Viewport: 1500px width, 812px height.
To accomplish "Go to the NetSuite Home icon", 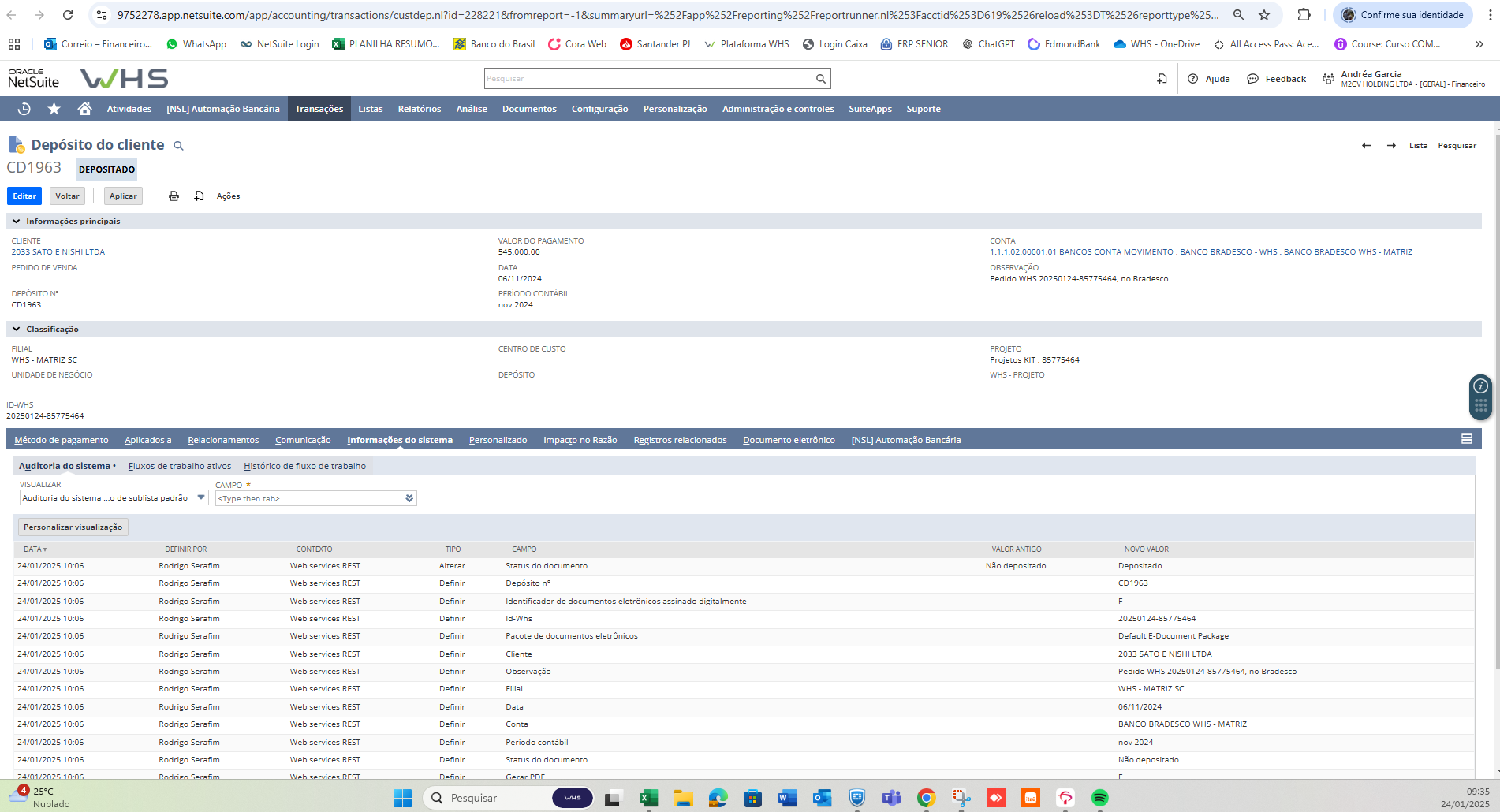I will tap(84, 109).
